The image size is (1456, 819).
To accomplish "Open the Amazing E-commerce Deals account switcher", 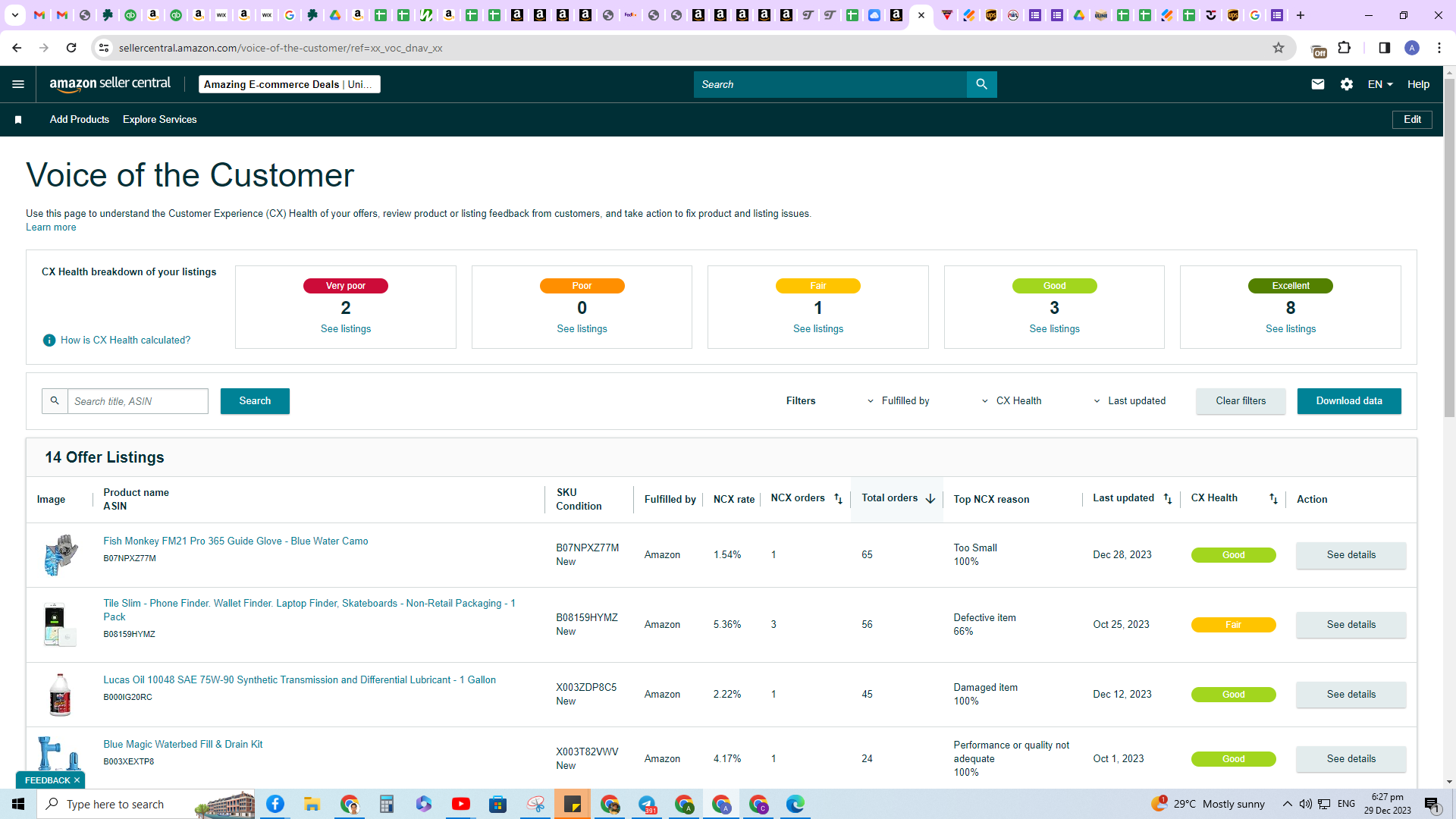I will 290,84.
